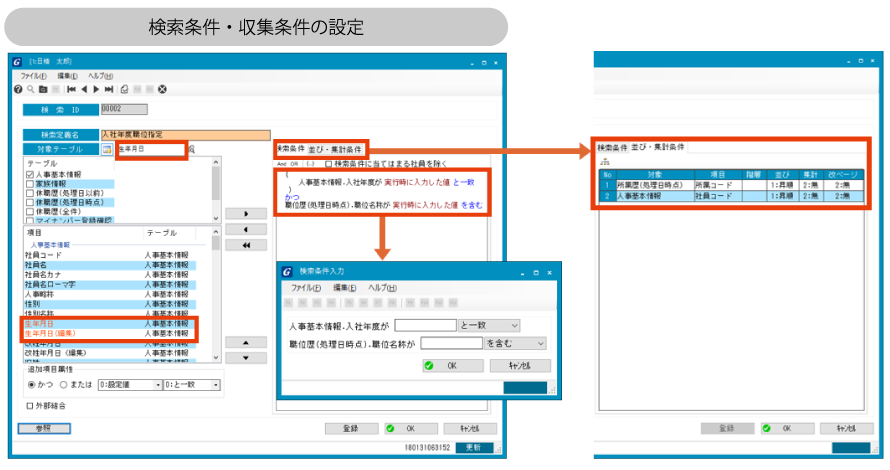The image size is (890, 470).
Task: Check 家族情報 table checkbox
Action: [x=30, y=184]
